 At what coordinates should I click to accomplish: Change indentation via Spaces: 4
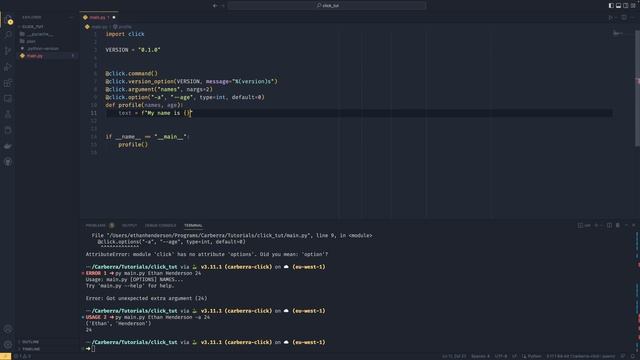[x=480, y=356]
